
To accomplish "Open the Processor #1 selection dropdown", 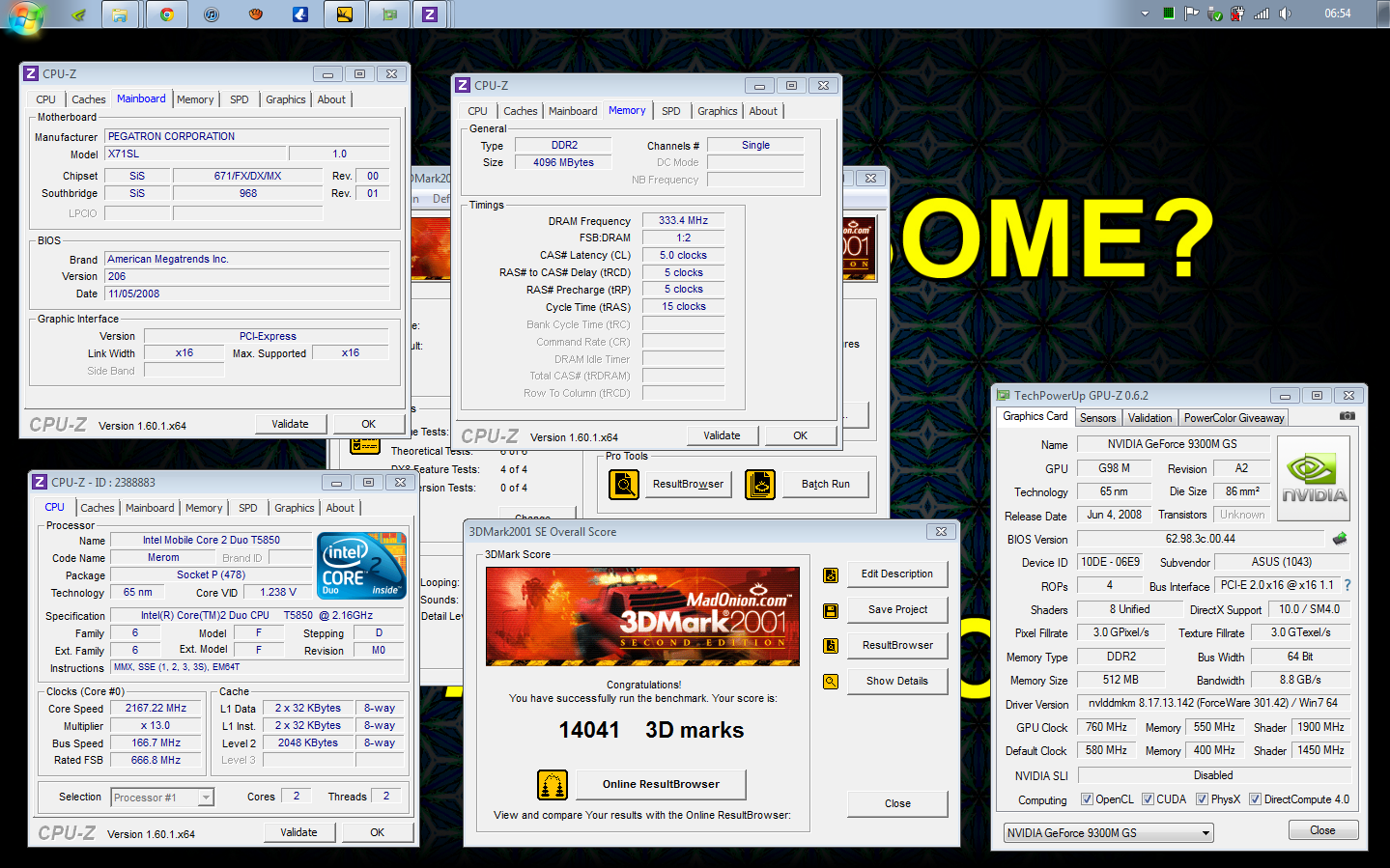I will click(162, 798).
